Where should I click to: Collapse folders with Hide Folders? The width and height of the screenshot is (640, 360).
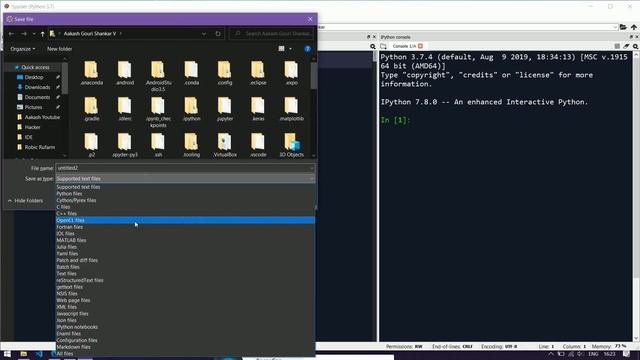25,201
